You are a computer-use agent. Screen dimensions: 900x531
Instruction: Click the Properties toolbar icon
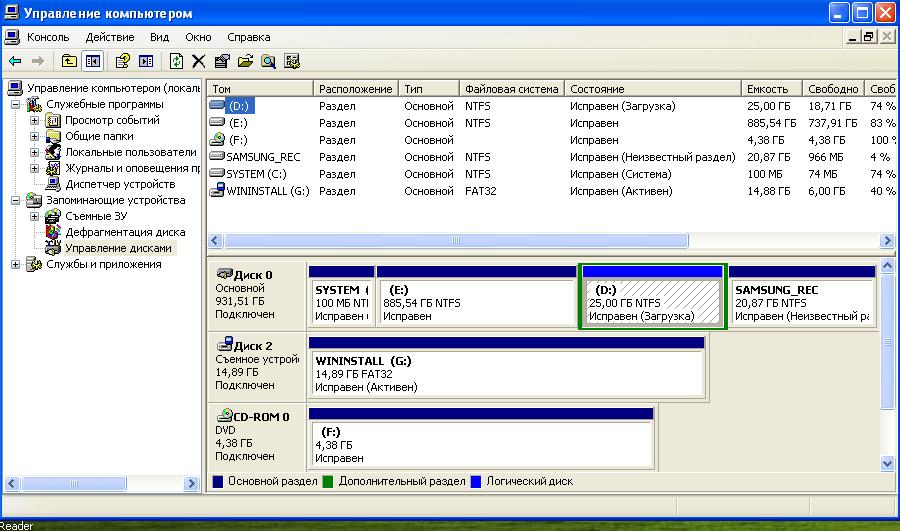222,61
